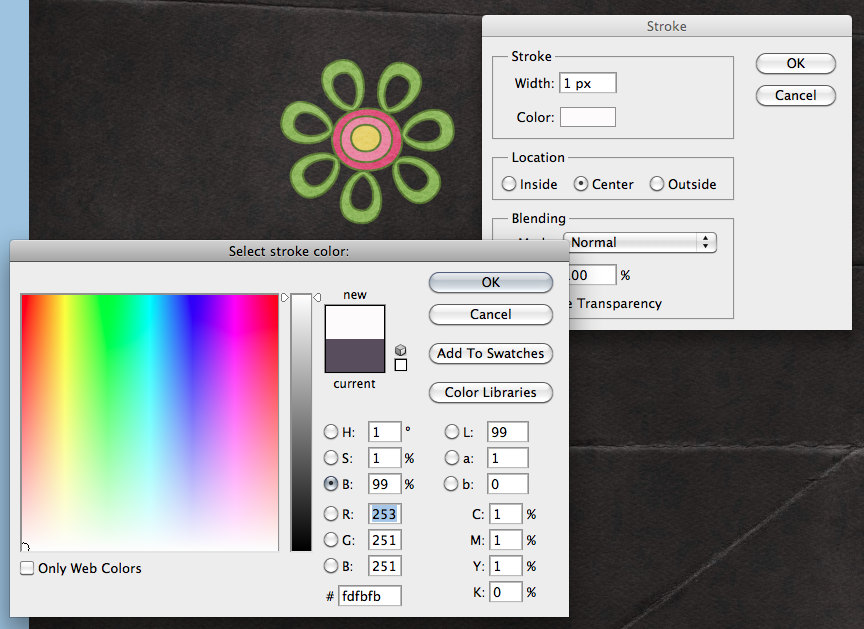
Task: Click the H degrees value field
Action: pos(385,431)
